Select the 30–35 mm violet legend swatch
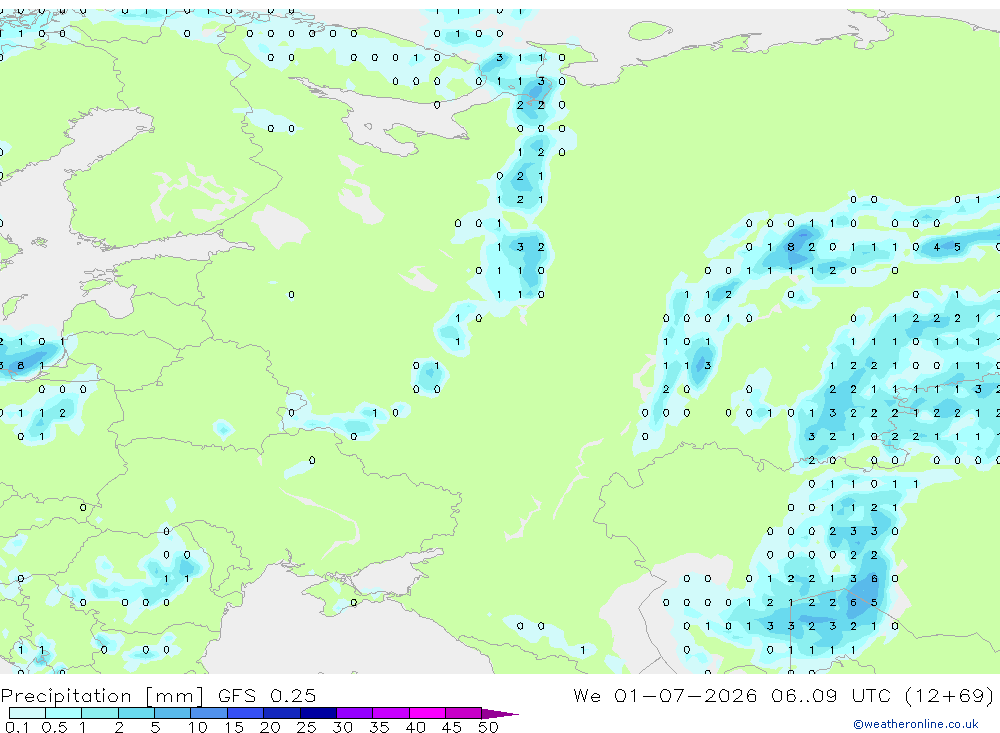The image size is (1000, 733). [355, 713]
